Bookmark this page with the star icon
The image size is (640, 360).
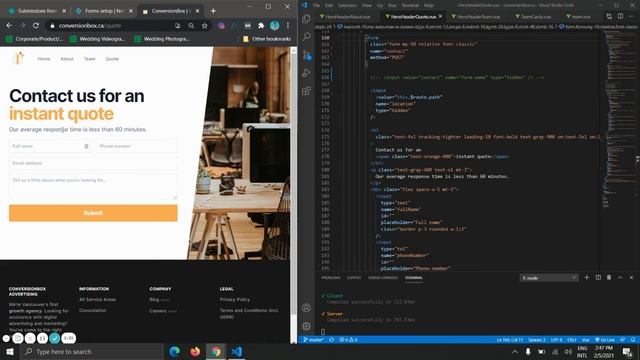click(204, 26)
